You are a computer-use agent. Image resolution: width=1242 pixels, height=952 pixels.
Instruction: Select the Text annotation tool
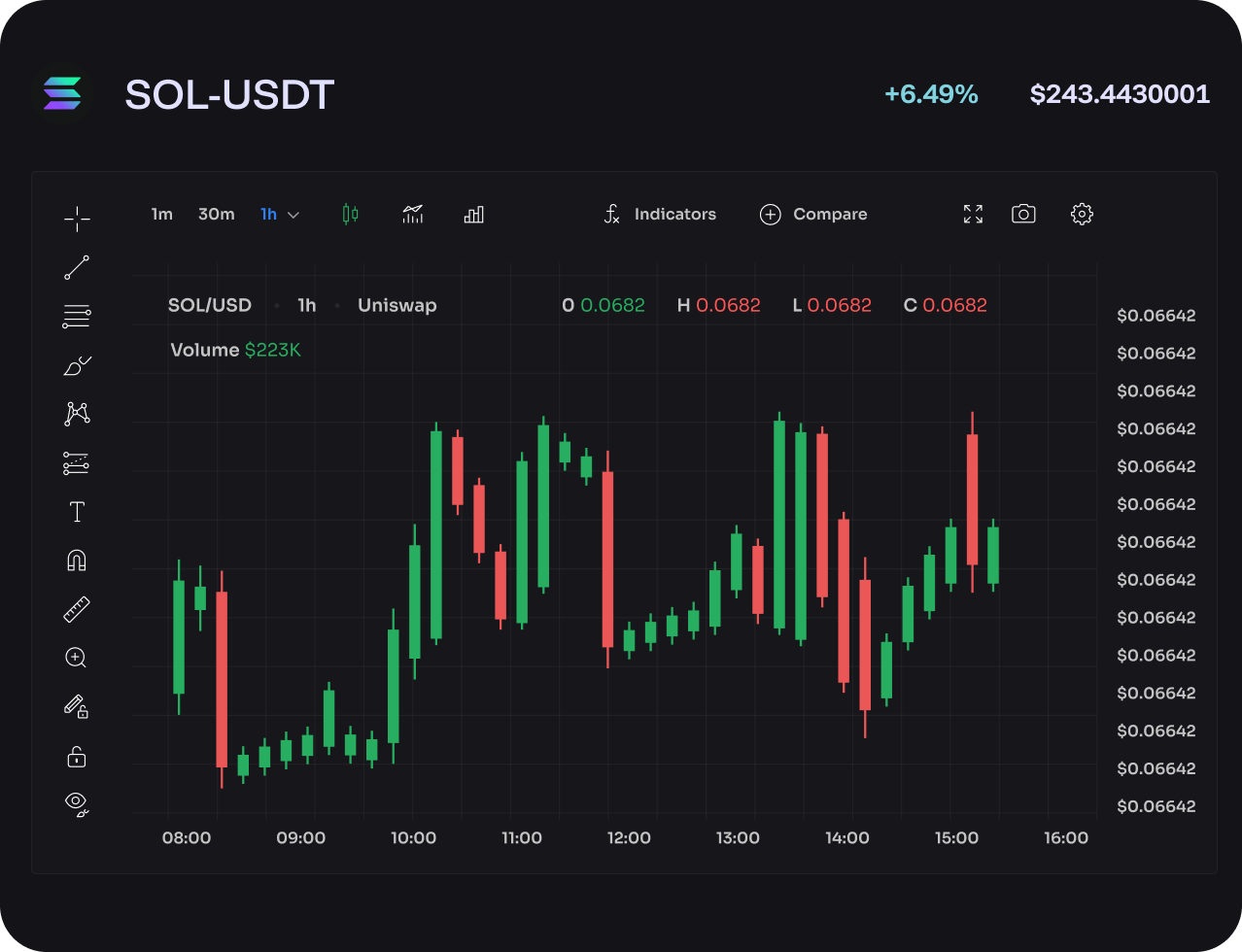[77, 512]
